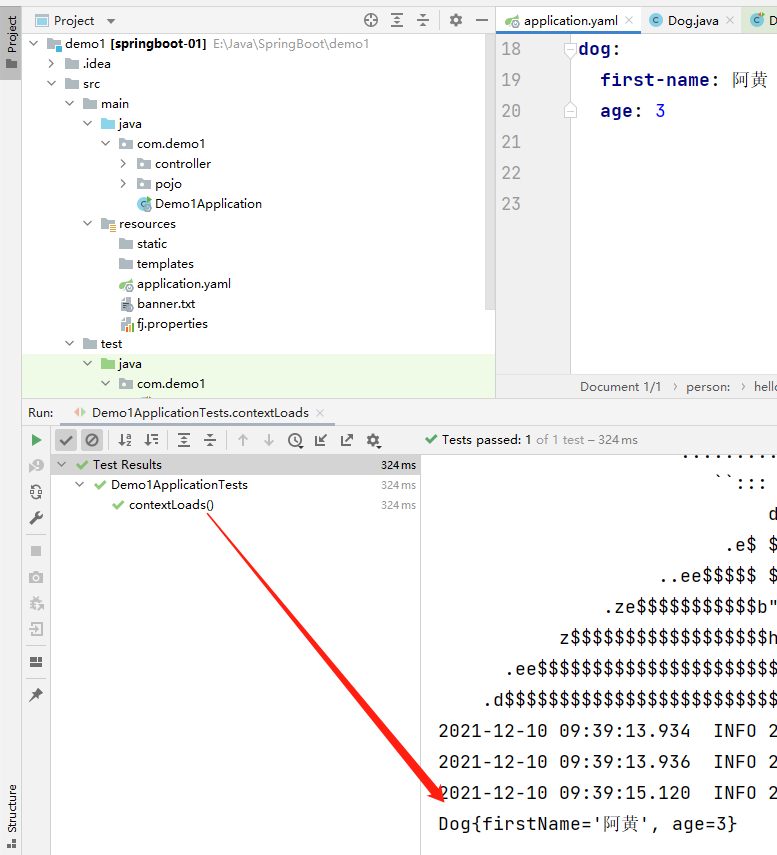Viewport: 777px width, 855px height.
Task: Click the layout icon in Run sidebar
Action: [36, 662]
